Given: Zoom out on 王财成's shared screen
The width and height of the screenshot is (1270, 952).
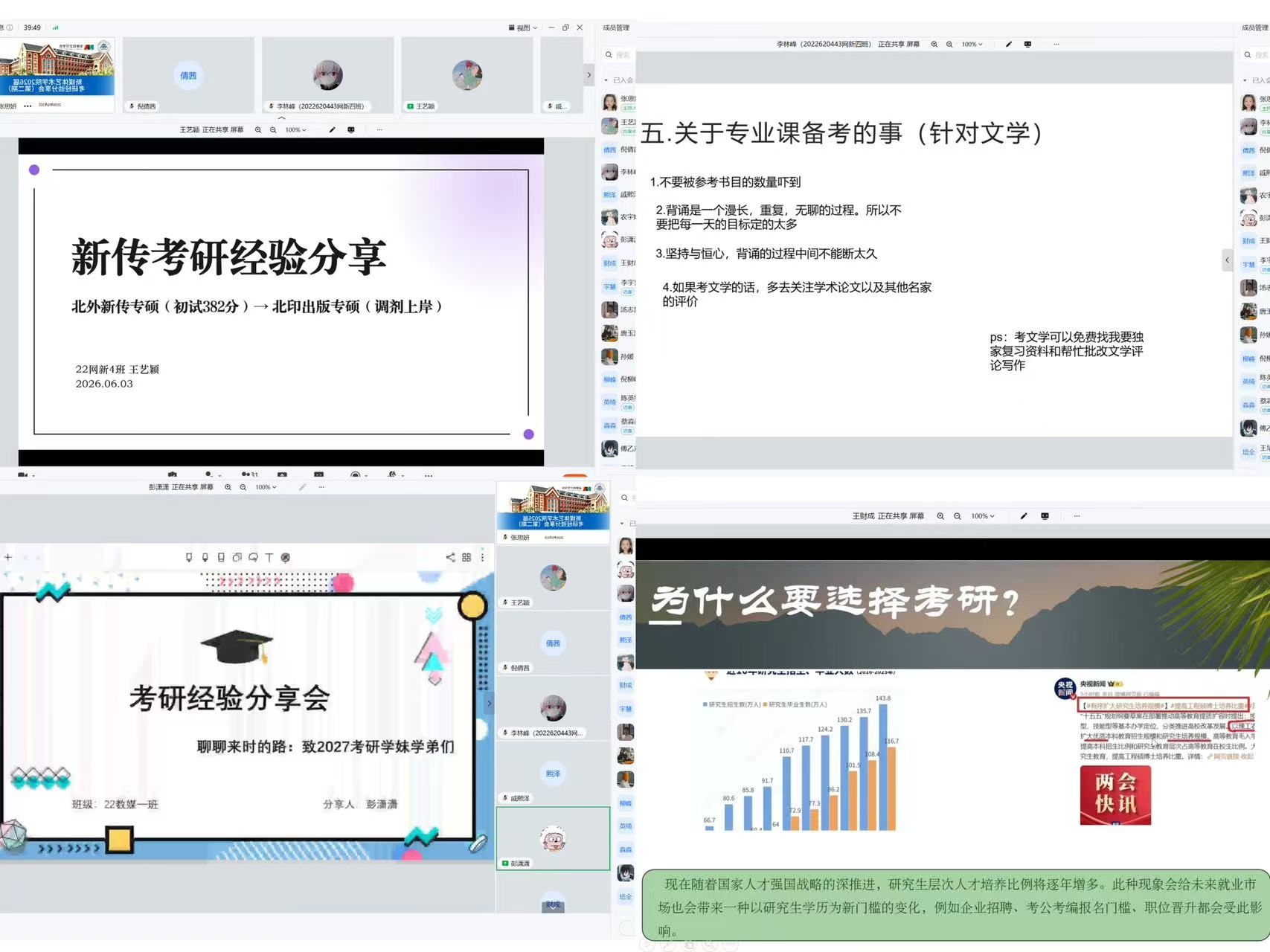Looking at the screenshot, I should [957, 515].
